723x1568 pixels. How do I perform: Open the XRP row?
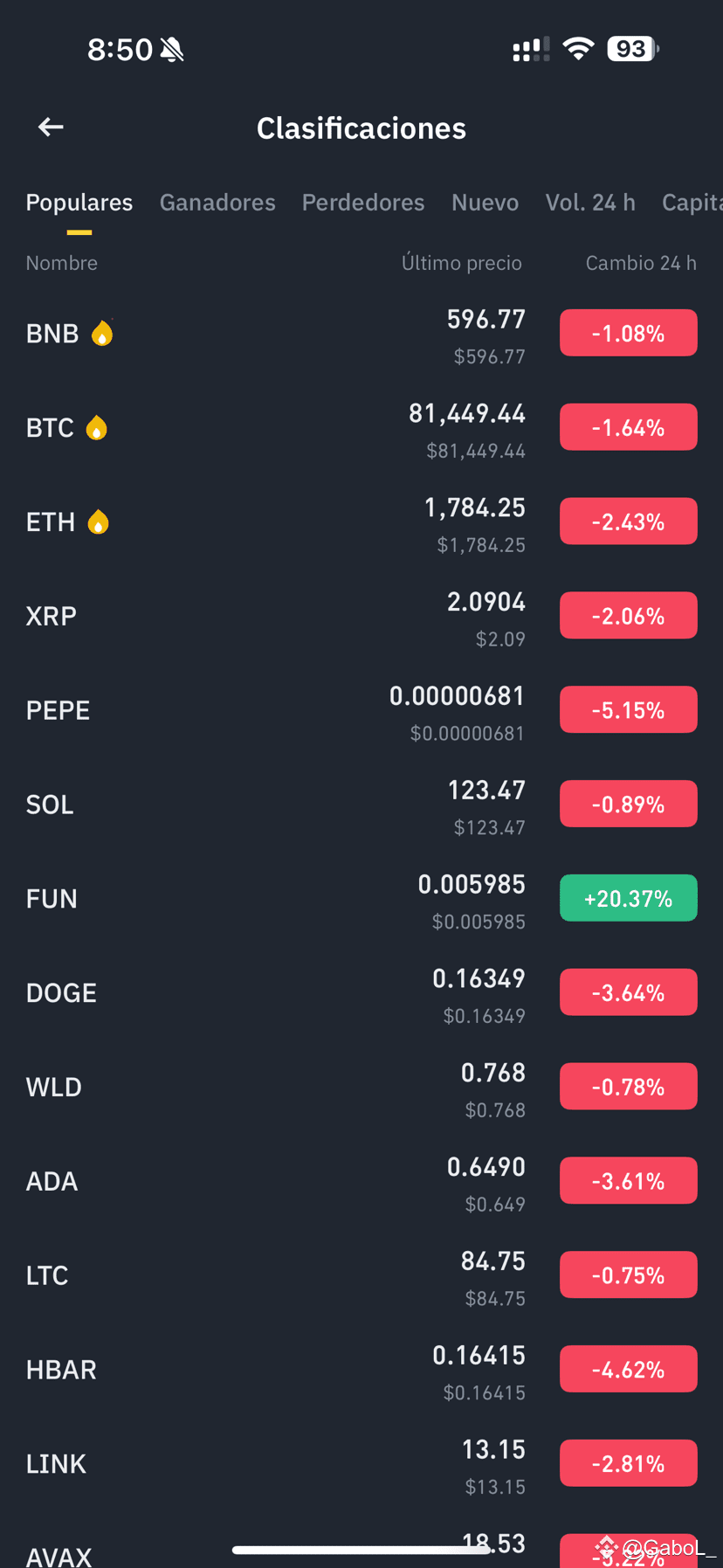click(361, 616)
